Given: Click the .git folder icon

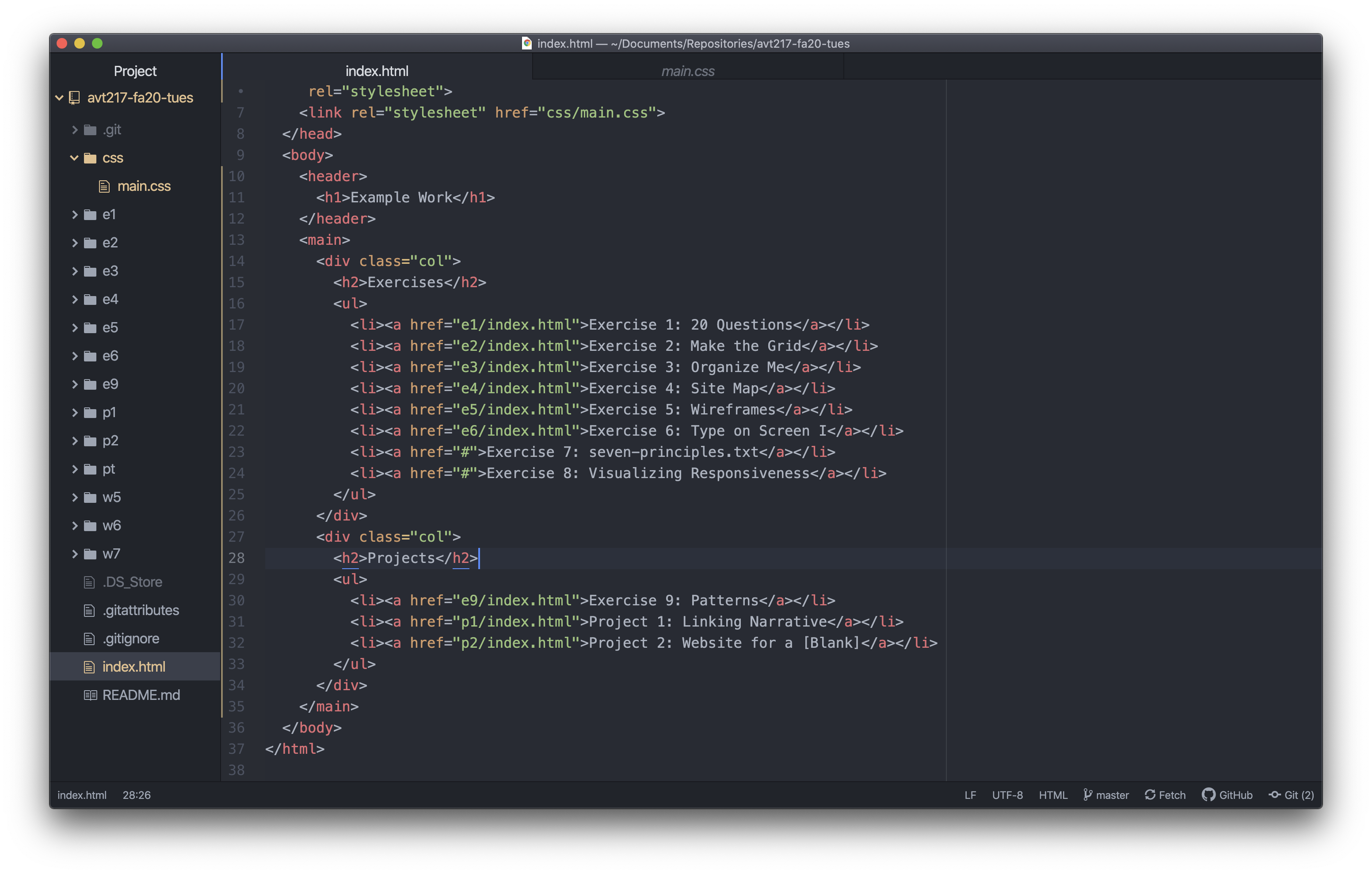Looking at the screenshot, I should click(x=90, y=130).
